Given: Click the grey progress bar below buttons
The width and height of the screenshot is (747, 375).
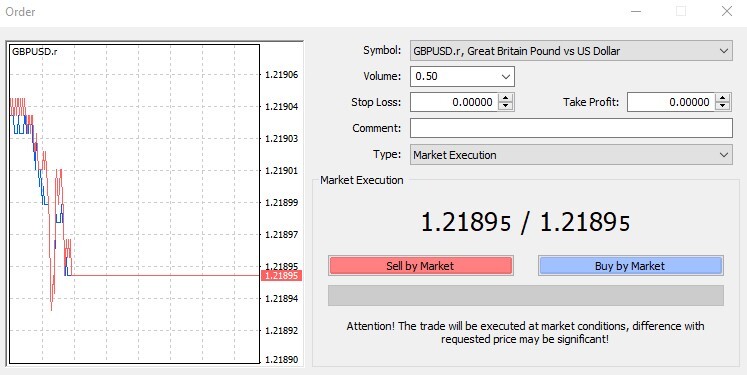Looking at the screenshot, I should pos(525,295).
